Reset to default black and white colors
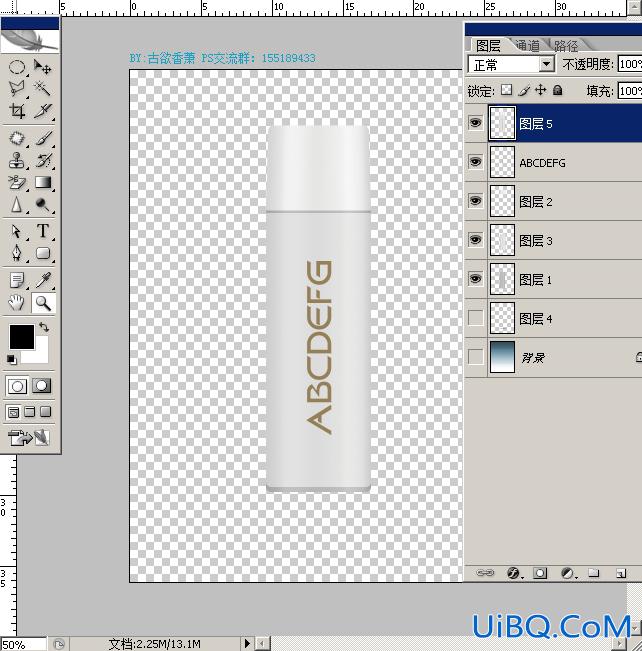This screenshot has width=642, height=651. coord(11,360)
